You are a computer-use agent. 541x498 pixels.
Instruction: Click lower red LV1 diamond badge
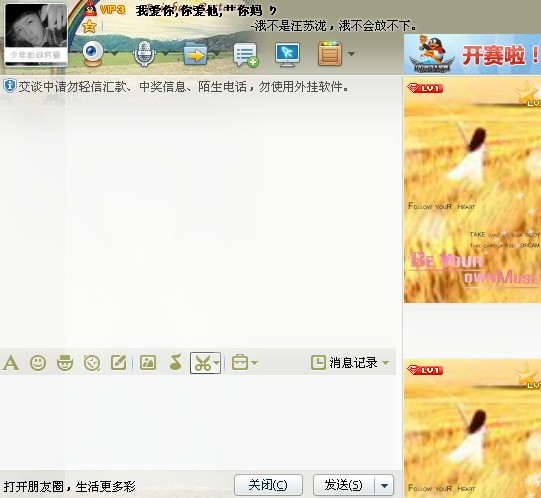coord(425,370)
